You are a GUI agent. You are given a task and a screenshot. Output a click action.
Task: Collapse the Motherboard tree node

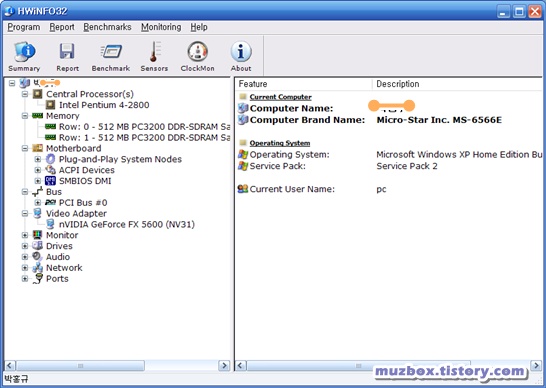[25, 148]
